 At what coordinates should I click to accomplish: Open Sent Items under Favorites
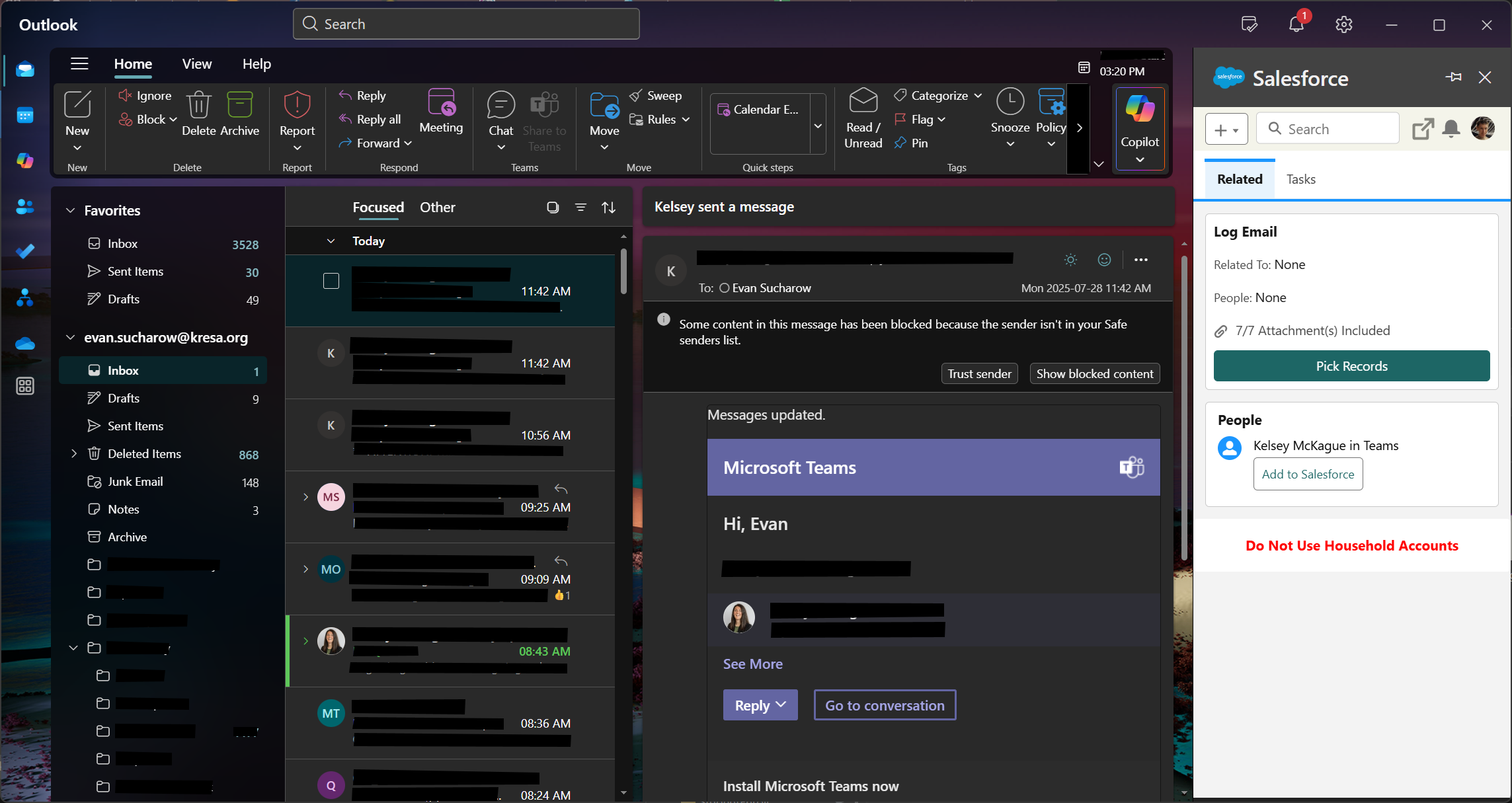[x=163, y=272]
